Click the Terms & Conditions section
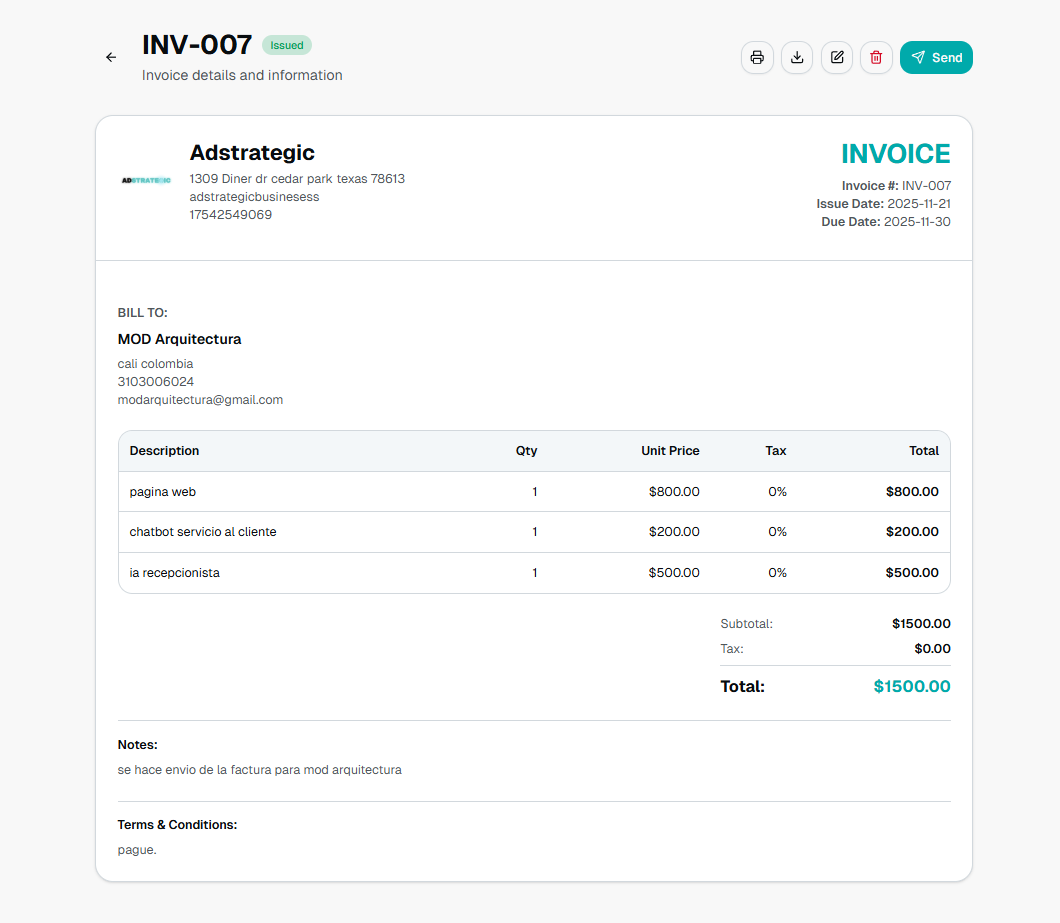This screenshot has height=923, width=1060. 177,824
